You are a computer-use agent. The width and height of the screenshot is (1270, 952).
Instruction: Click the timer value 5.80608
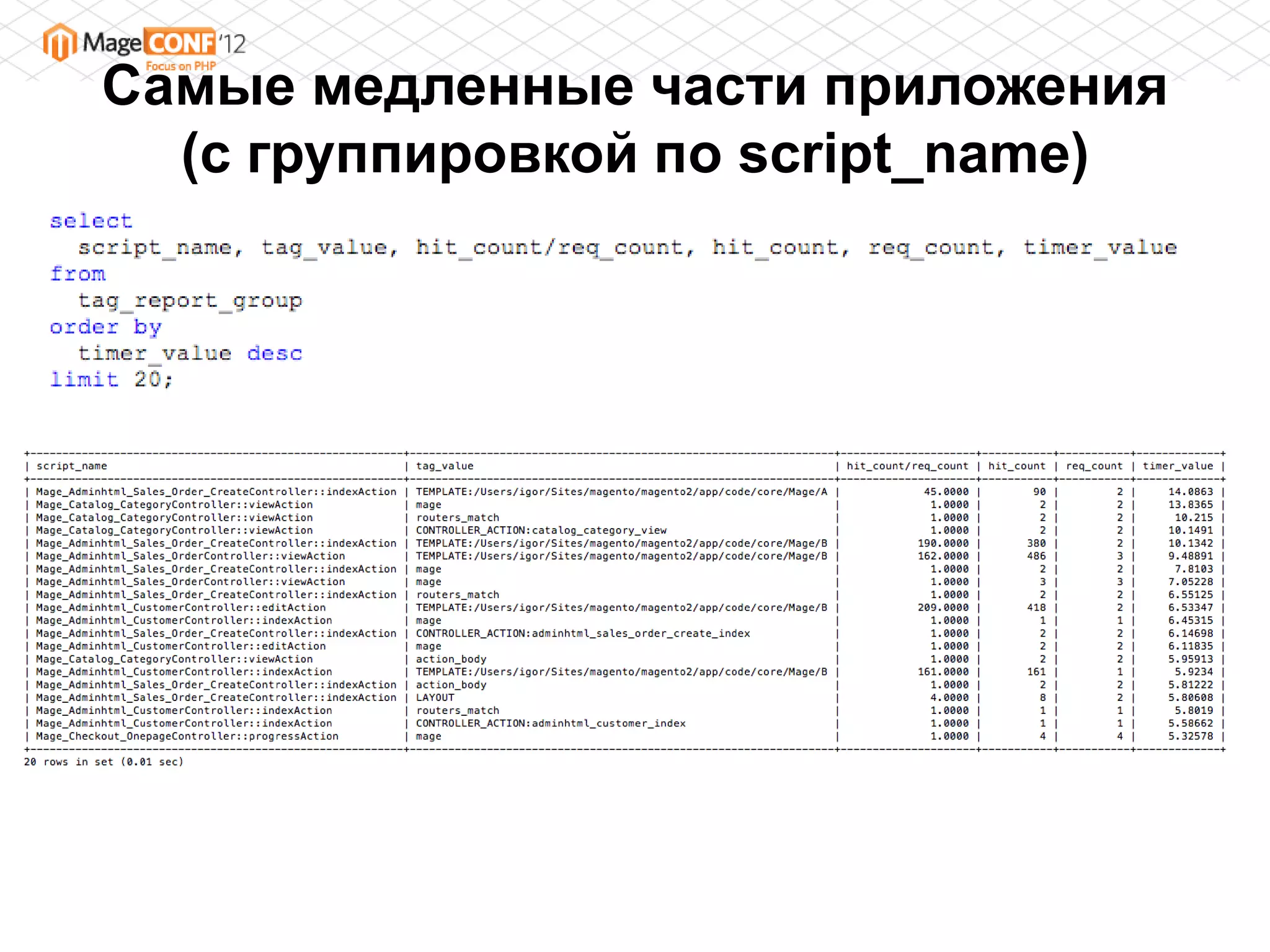[x=1191, y=698]
